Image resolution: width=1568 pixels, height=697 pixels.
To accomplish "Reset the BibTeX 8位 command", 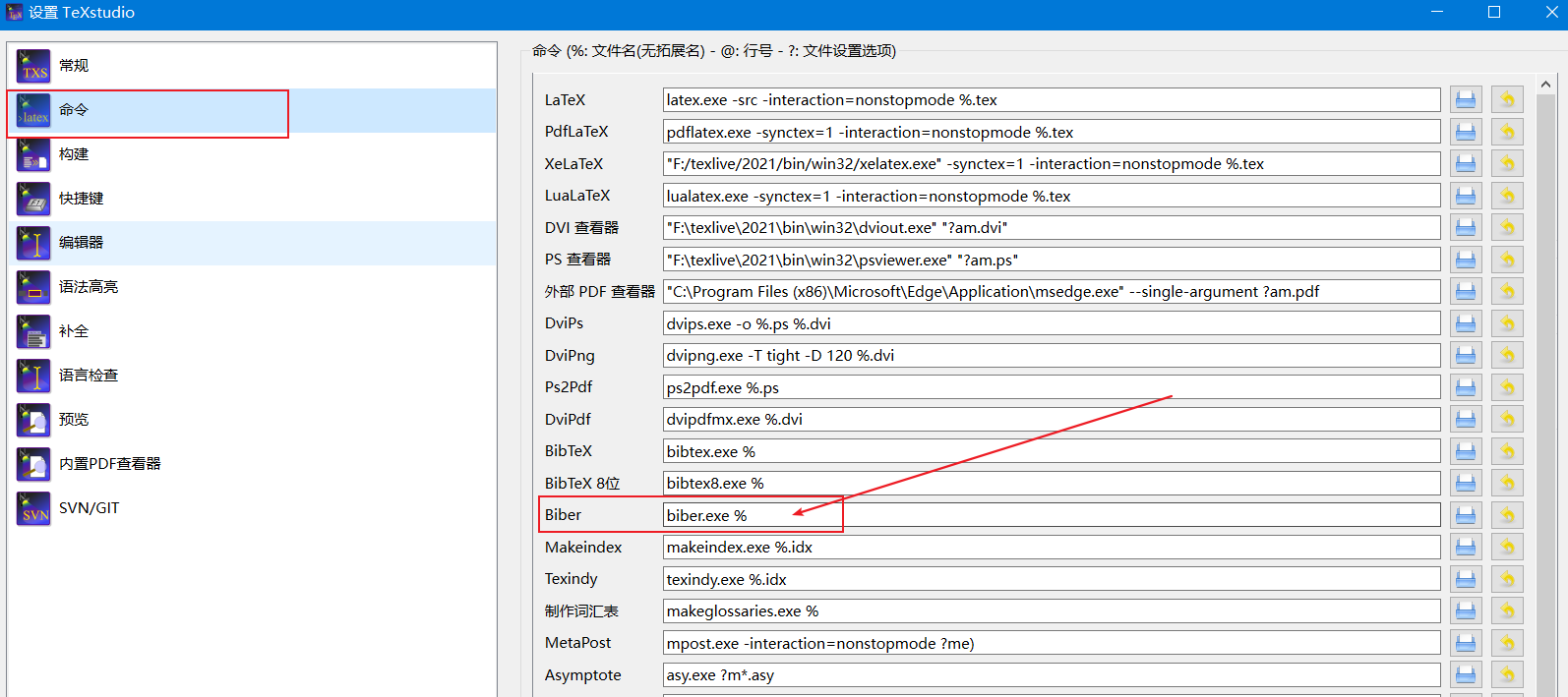I will (1507, 483).
